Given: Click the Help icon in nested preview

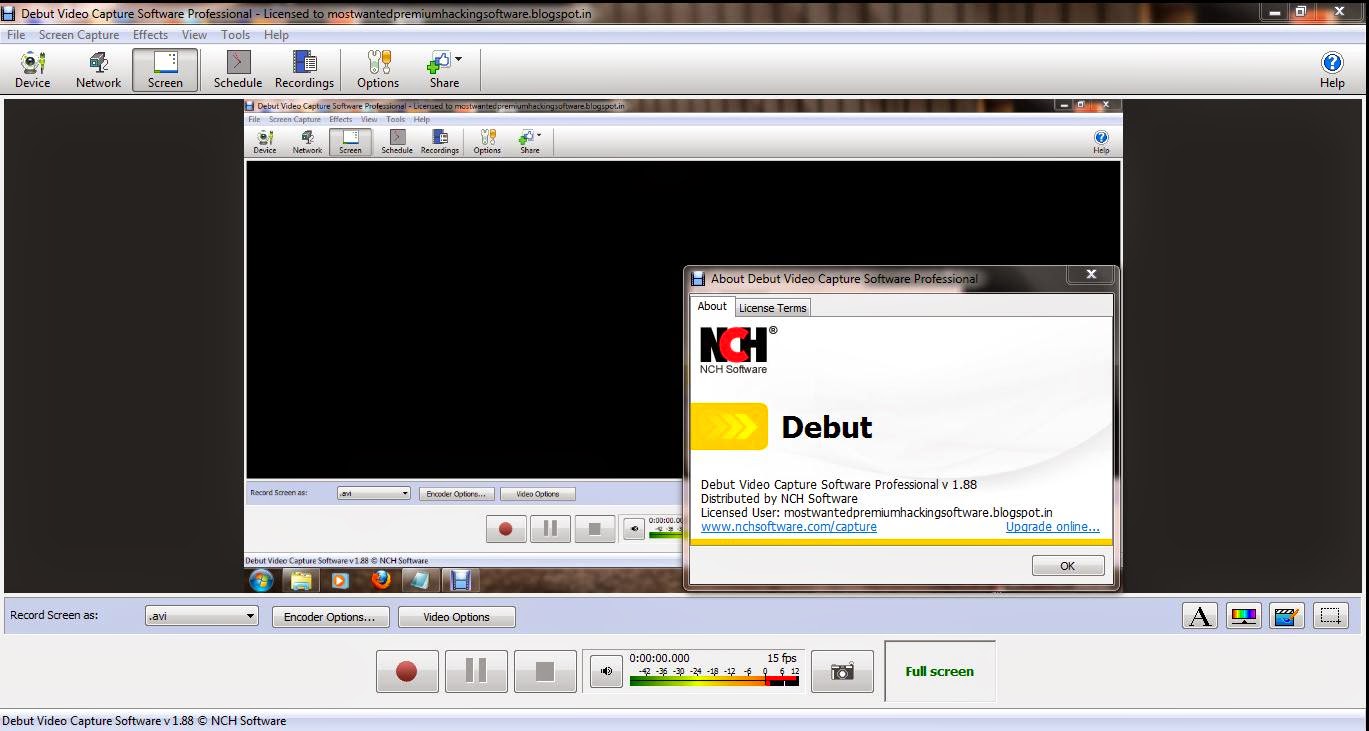Looking at the screenshot, I should (x=1101, y=142).
